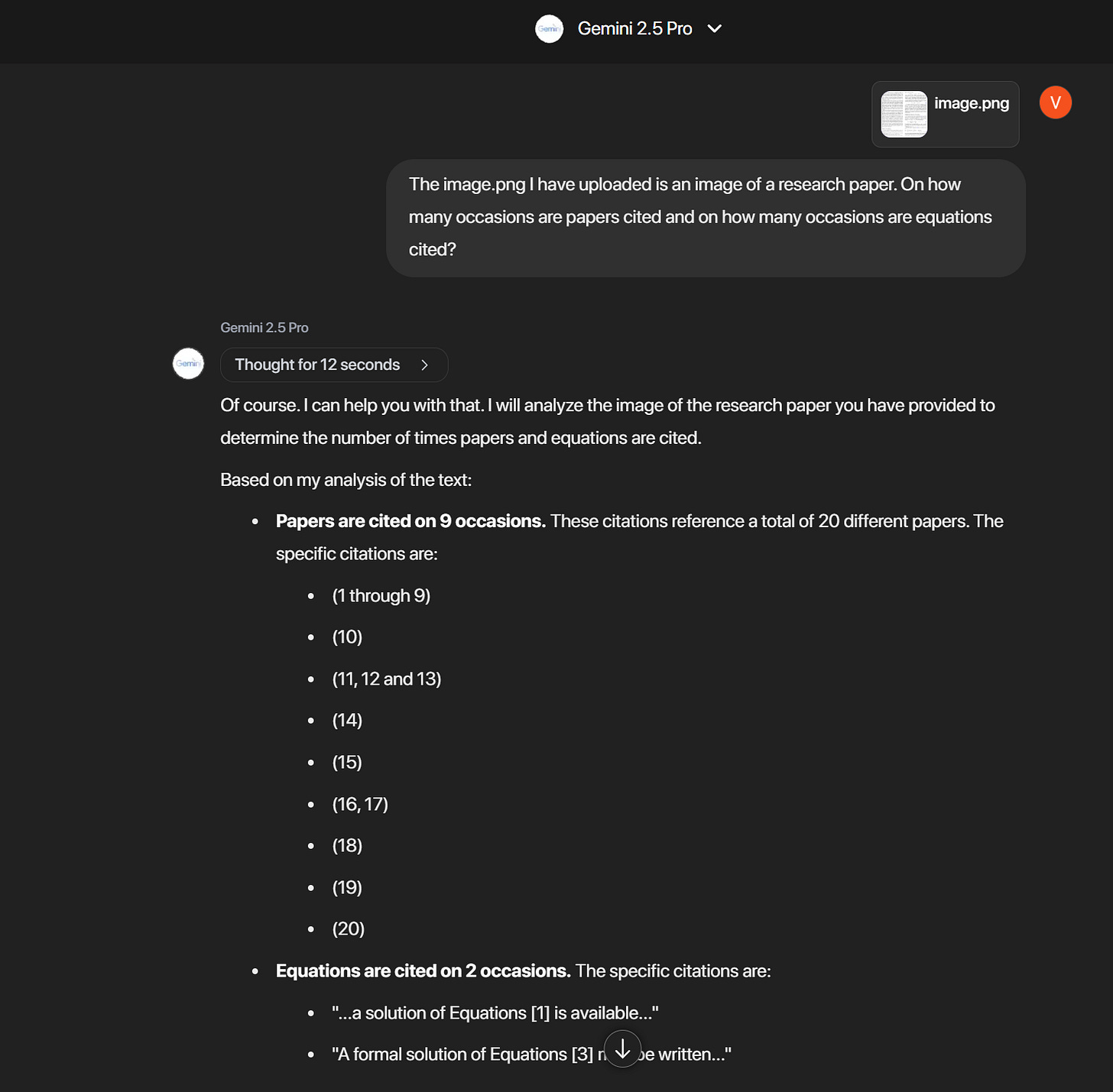Viewport: 1113px width, 1092px height.
Task: Click the image.png file name label
Action: click(x=971, y=103)
